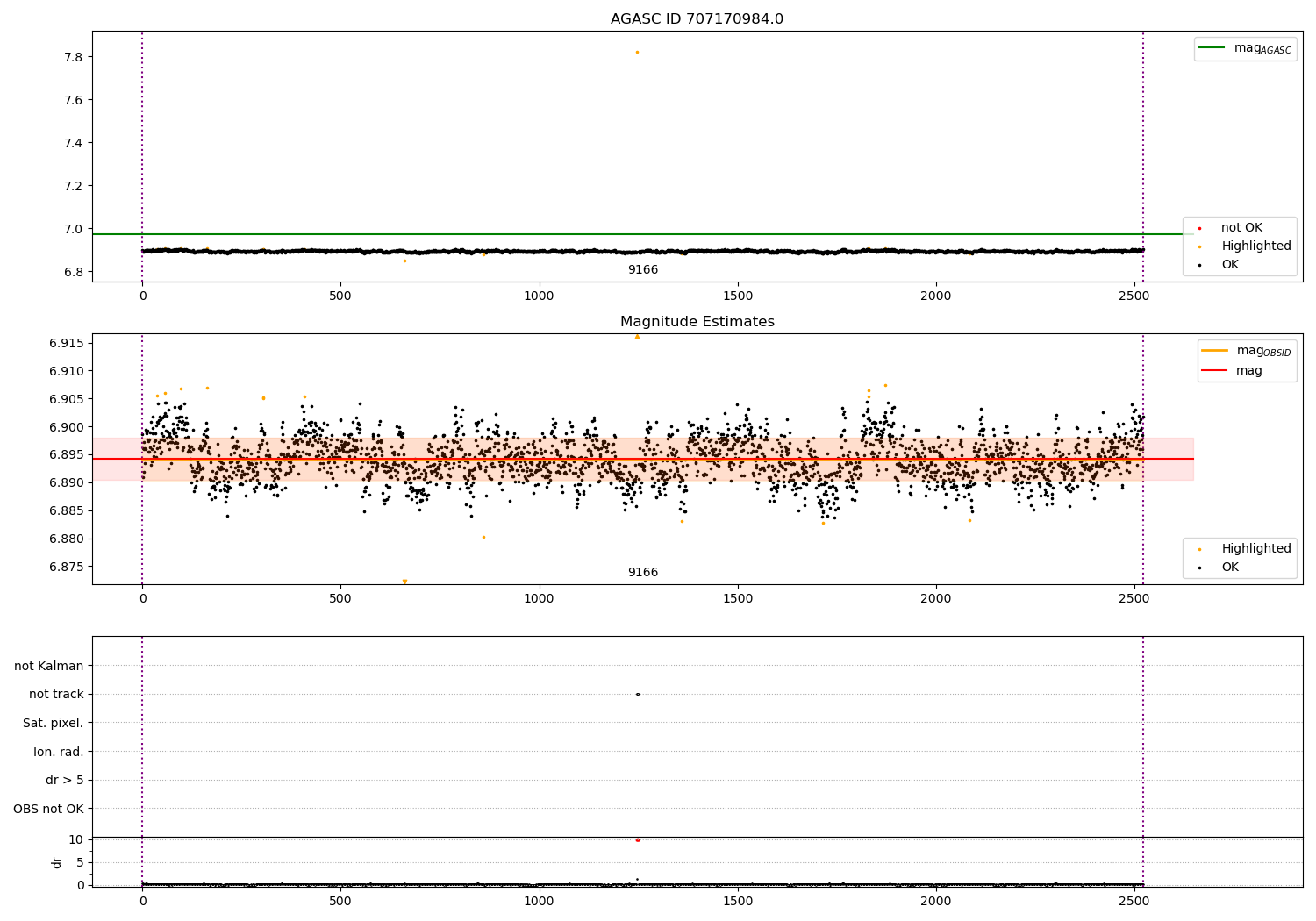Click x-axis tick 2500 under the dr plot

pyautogui.click(x=1134, y=901)
